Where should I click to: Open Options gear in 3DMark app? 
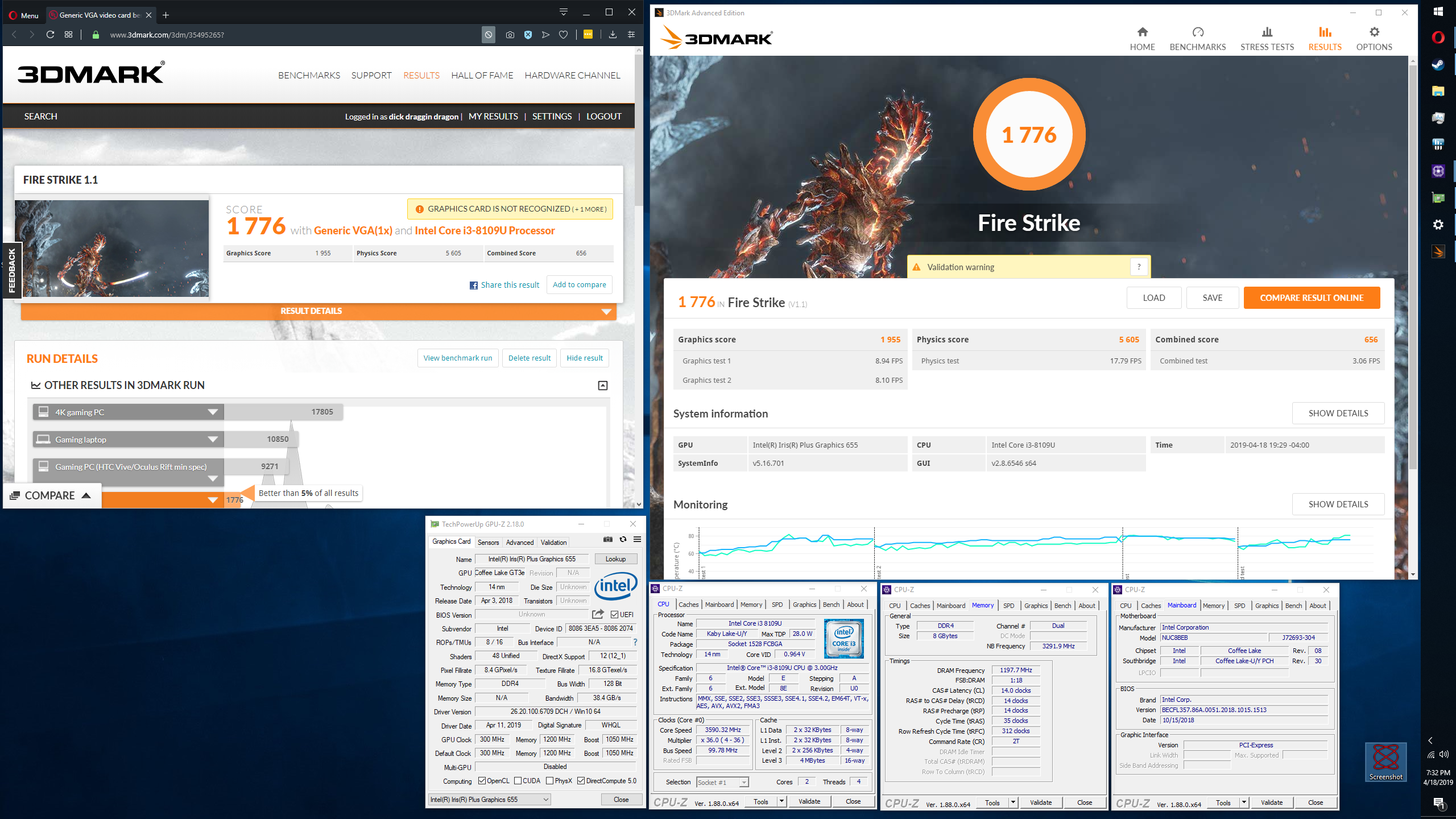tap(1374, 39)
